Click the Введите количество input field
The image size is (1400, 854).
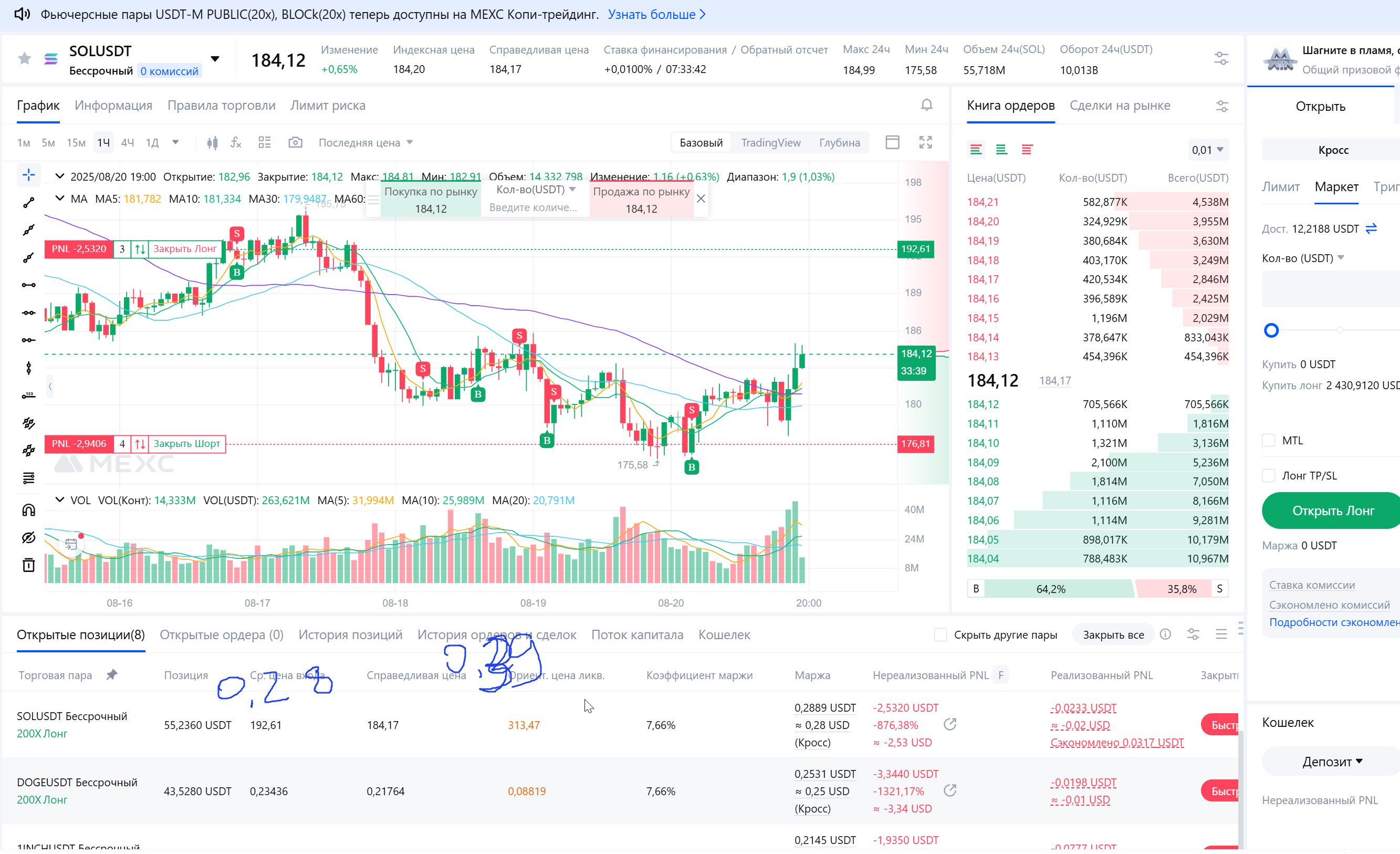(x=533, y=207)
